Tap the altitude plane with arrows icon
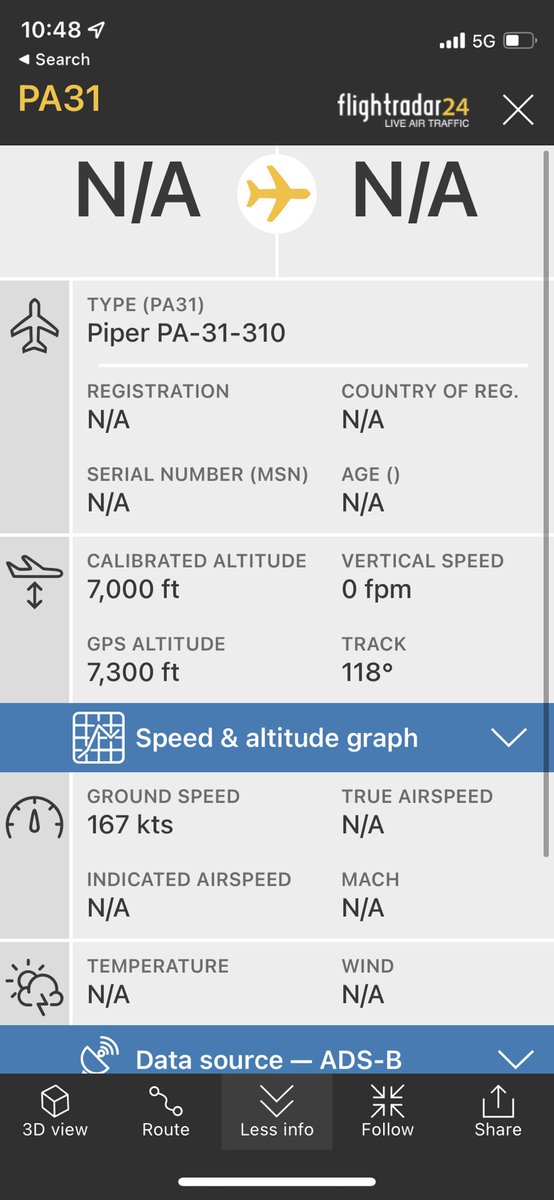Viewport: 554px width, 1200px height. 35,584
